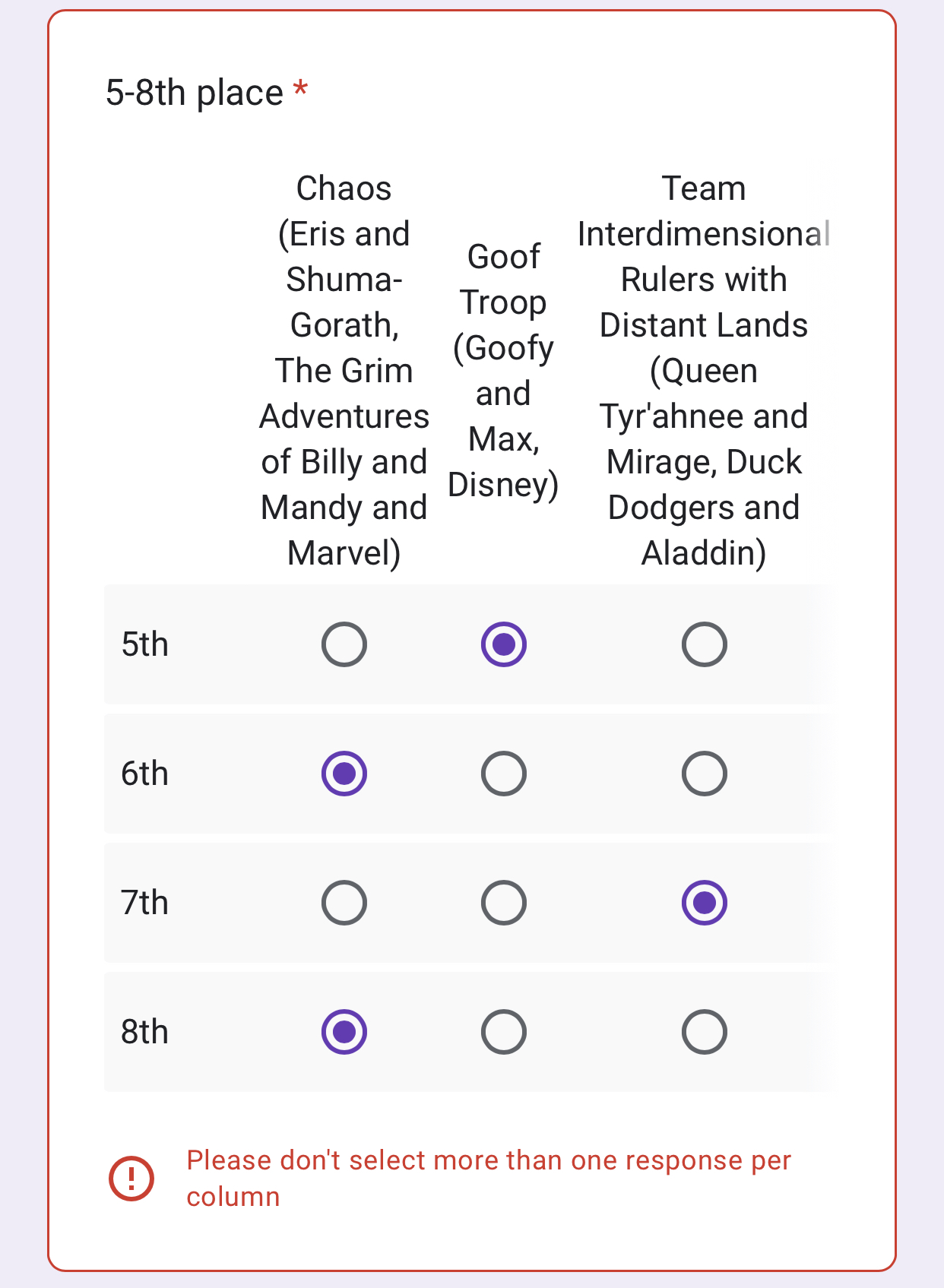Choose 6th place for Chaos
Viewport: 944px width, 1288px height.
coord(344,774)
